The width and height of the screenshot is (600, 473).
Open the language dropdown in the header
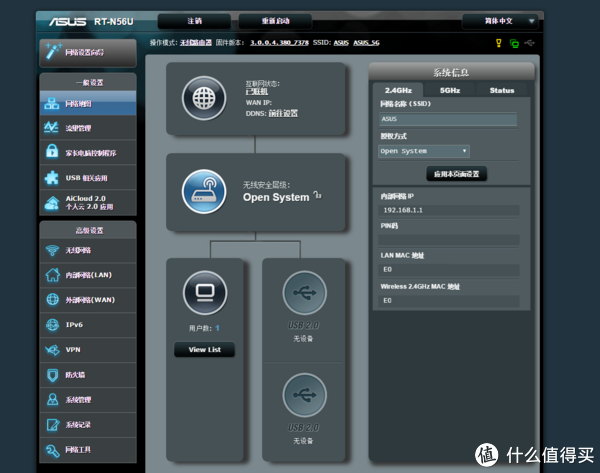(x=500, y=21)
